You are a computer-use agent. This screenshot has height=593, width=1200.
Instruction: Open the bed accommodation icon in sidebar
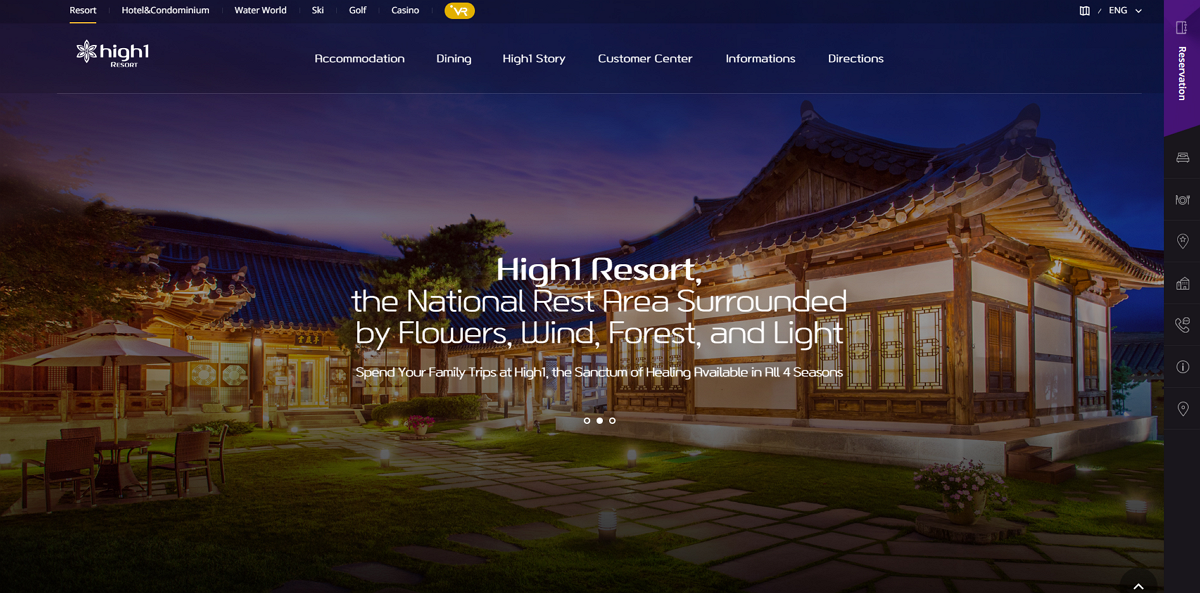click(1182, 157)
